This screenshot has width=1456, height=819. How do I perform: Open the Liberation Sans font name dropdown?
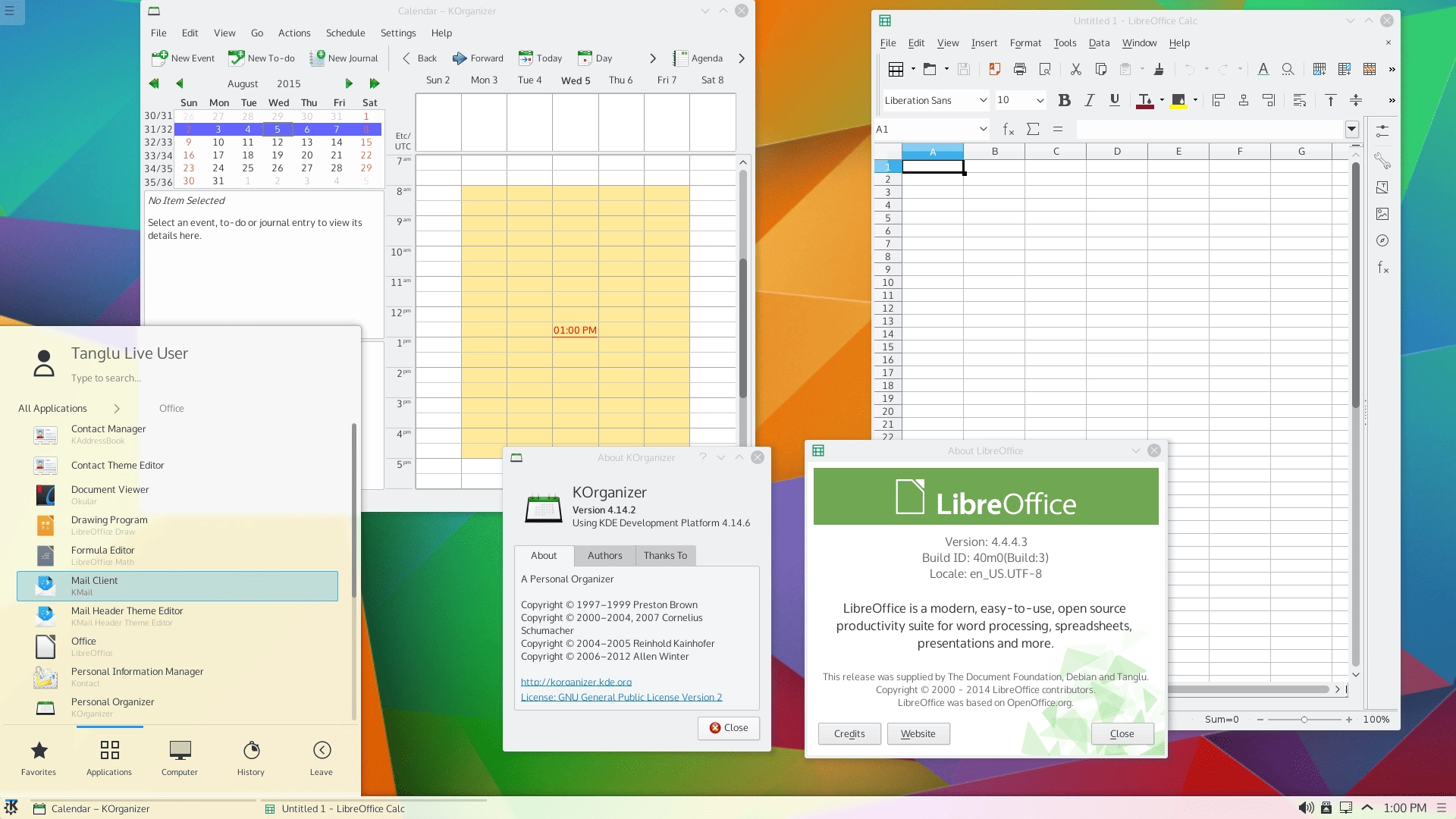[983, 100]
